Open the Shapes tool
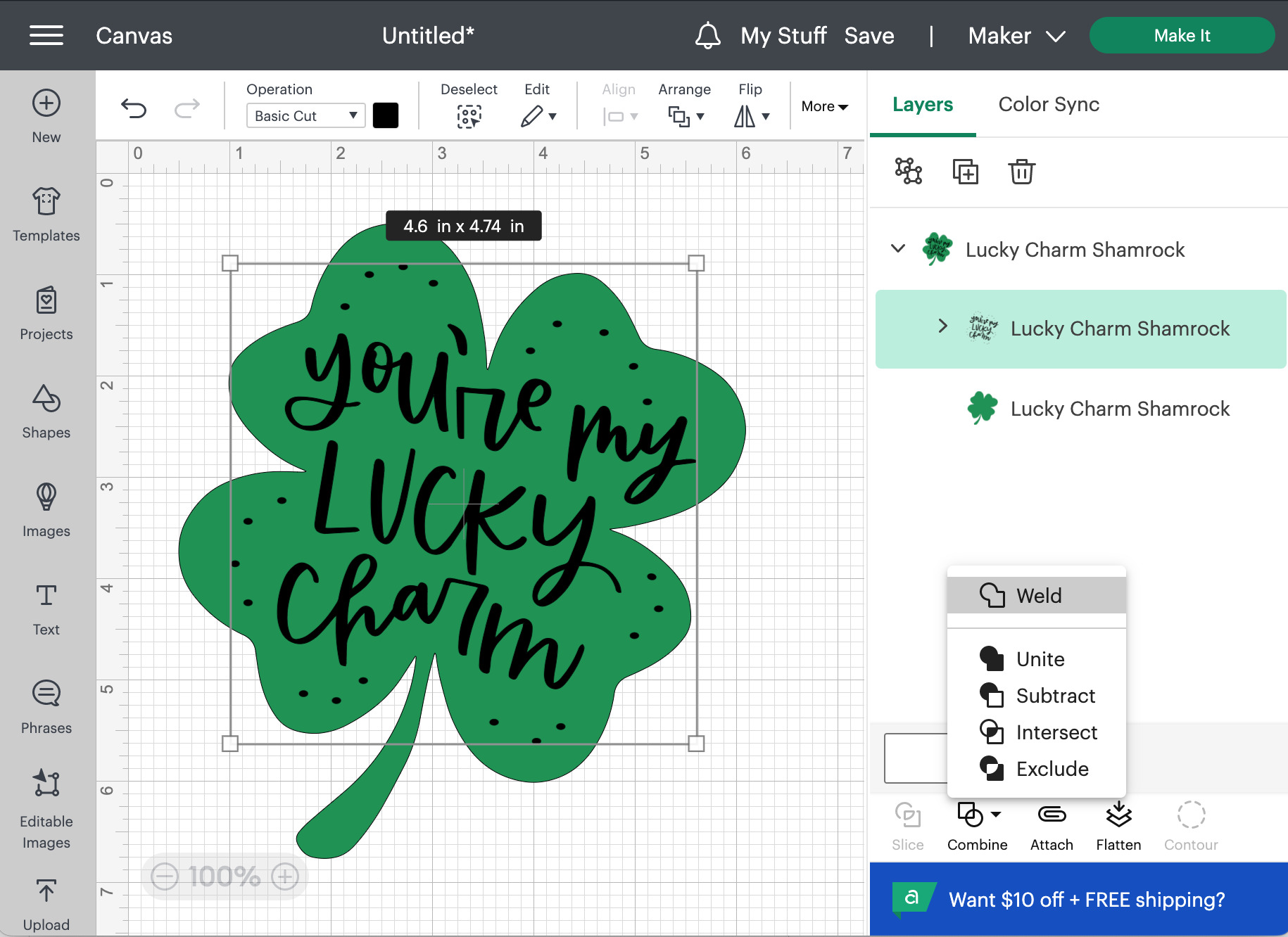Viewport: 1288px width, 937px height. [46, 412]
